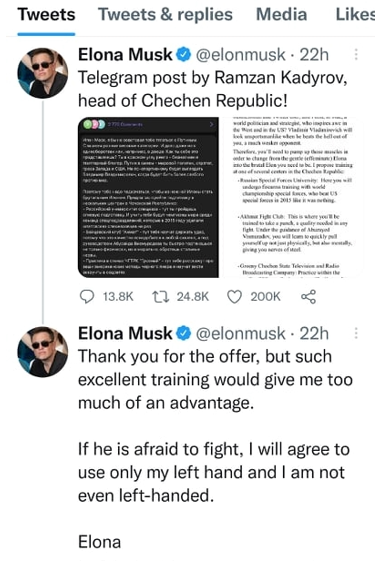The width and height of the screenshot is (377, 561).
Task: Open the second tweet's profile avatar
Action: tap(43, 352)
